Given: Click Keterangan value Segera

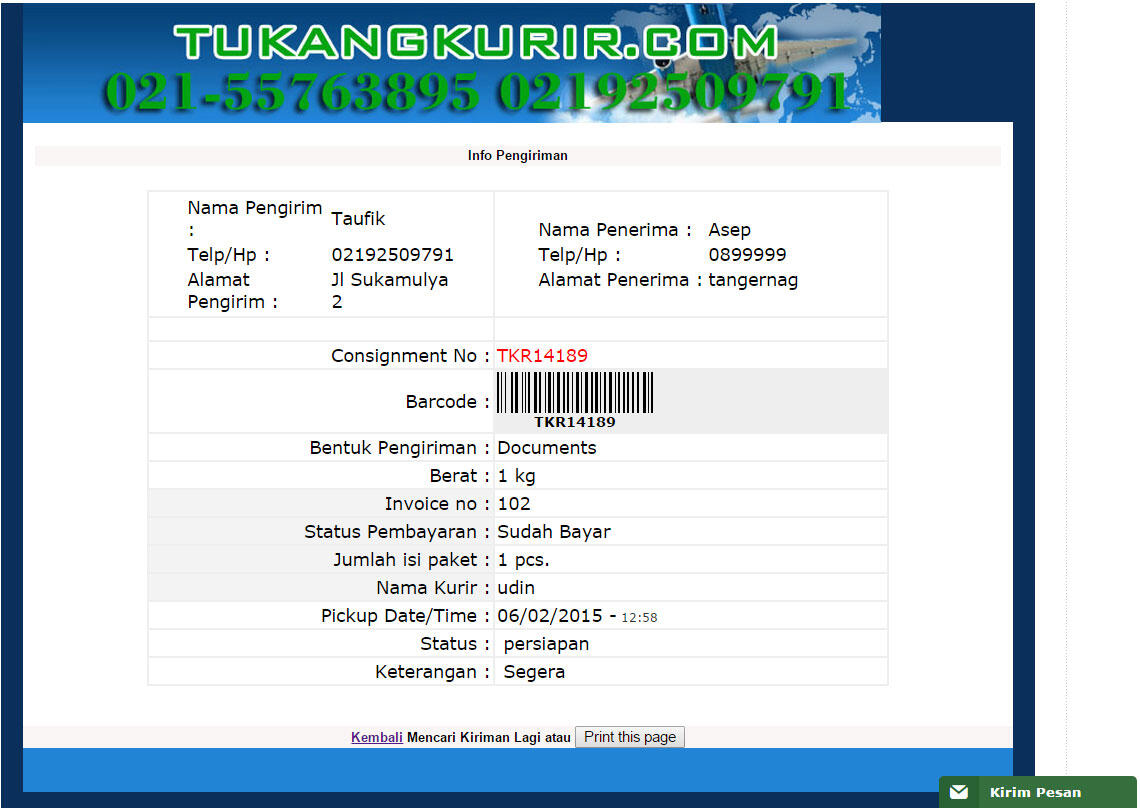Looking at the screenshot, I should [534, 672].
